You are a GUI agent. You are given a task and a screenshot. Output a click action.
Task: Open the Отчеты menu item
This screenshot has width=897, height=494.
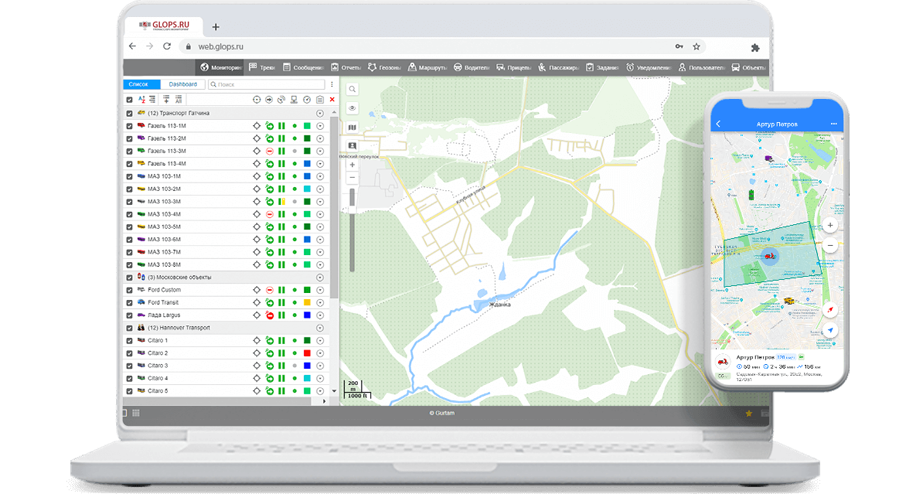(x=346, y=67)
